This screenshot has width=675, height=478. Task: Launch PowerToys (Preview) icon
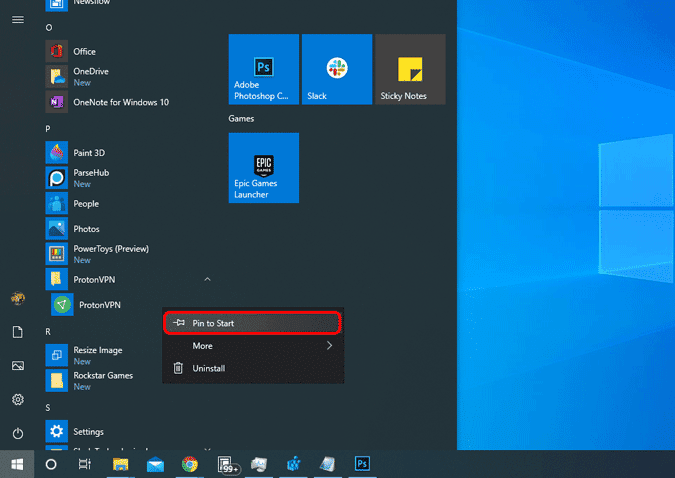(56, 254)
